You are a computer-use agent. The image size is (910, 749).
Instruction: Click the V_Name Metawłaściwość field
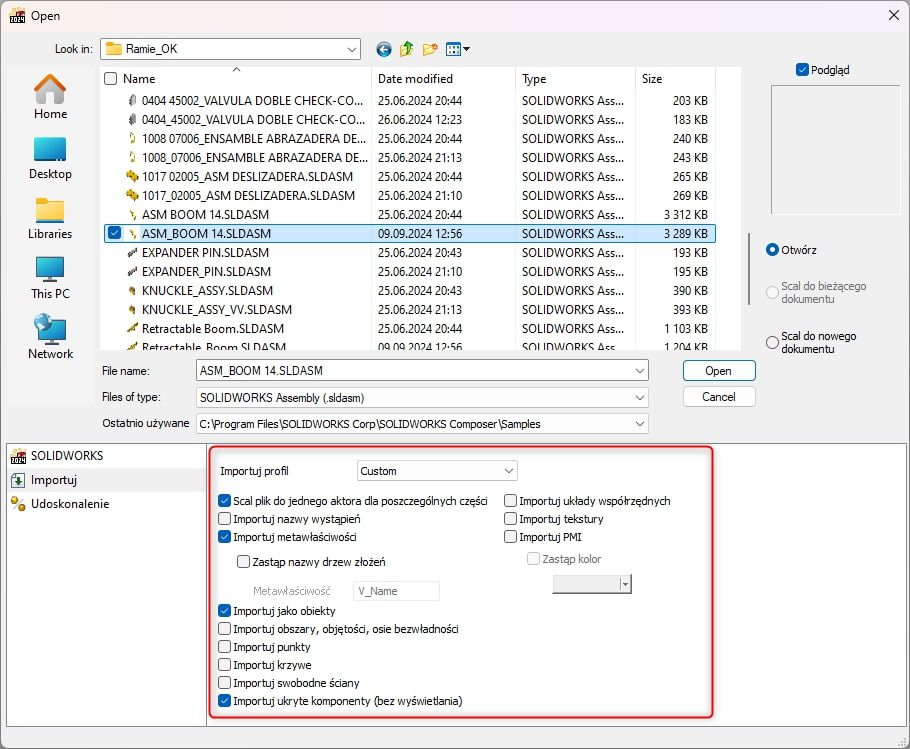(x=396, y=591)
